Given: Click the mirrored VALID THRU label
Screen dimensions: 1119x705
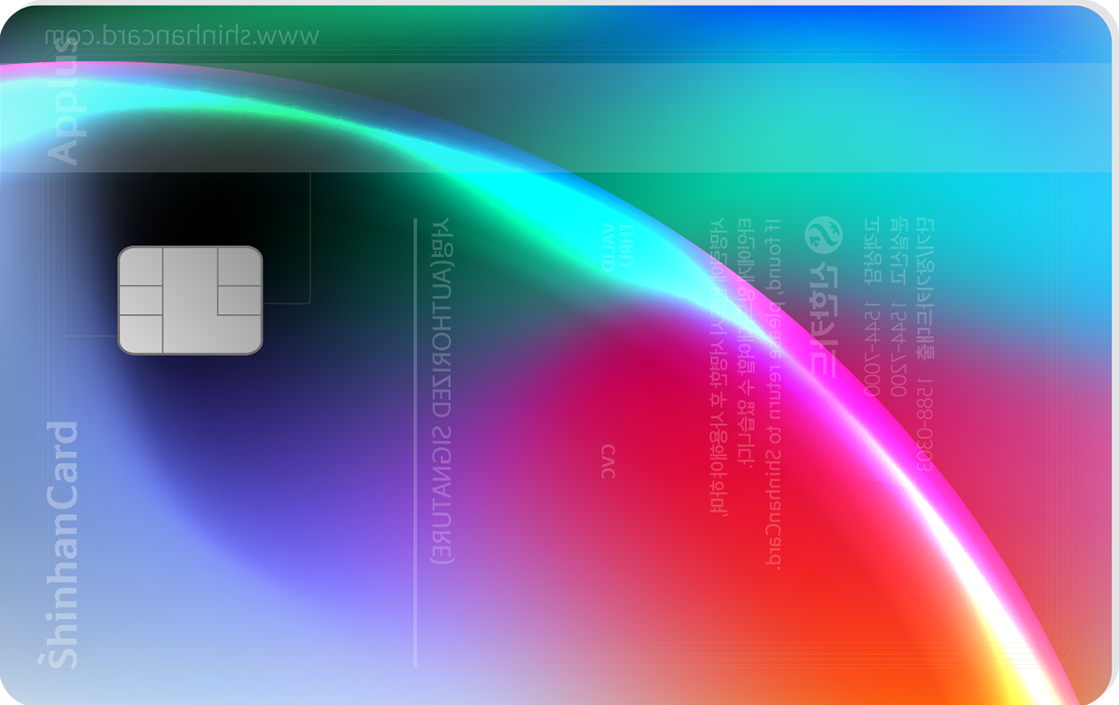Looking at the screenshot, I should tap(617, 247).
